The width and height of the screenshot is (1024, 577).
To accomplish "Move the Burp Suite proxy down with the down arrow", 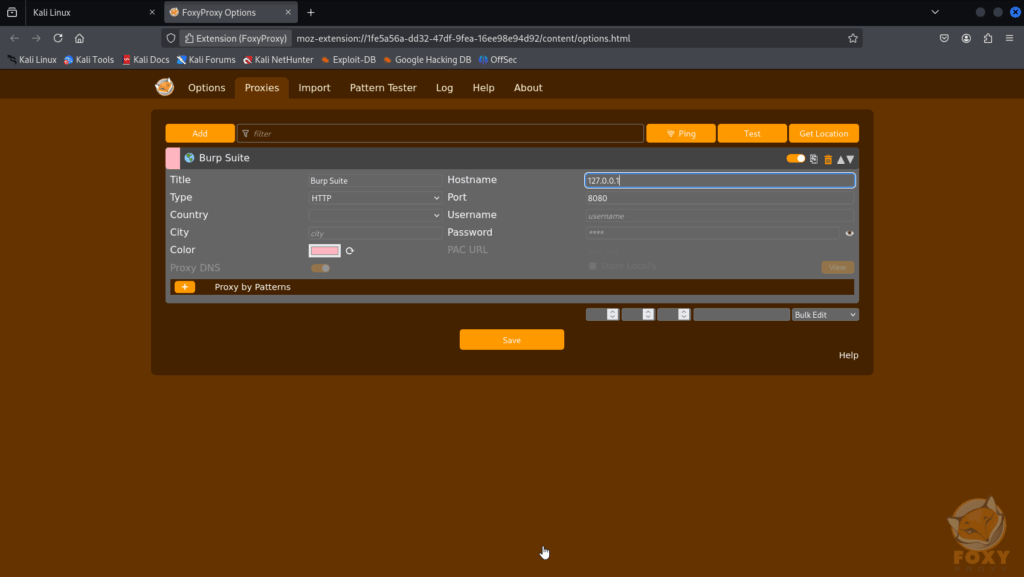I will tap(850, 159).
